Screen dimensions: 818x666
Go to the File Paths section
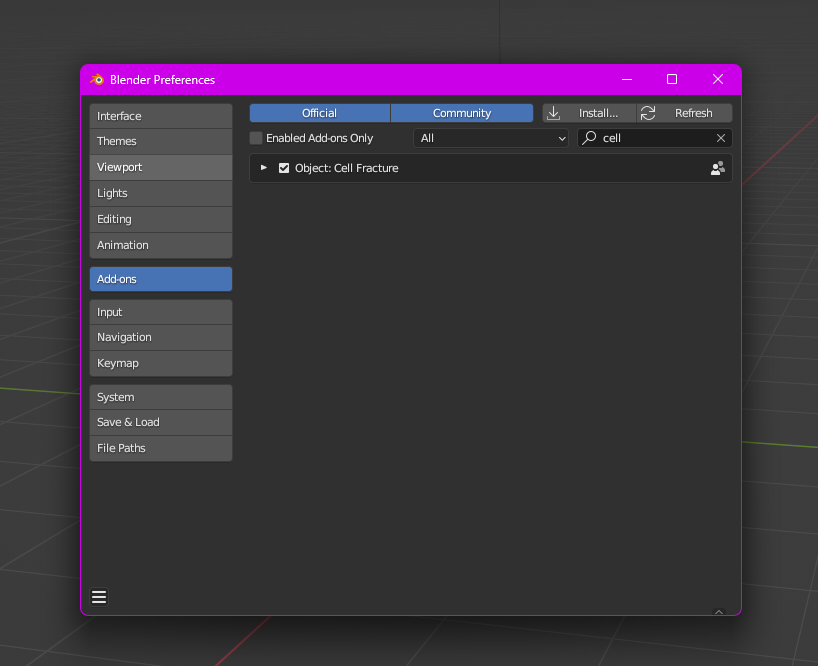point(160,448)
